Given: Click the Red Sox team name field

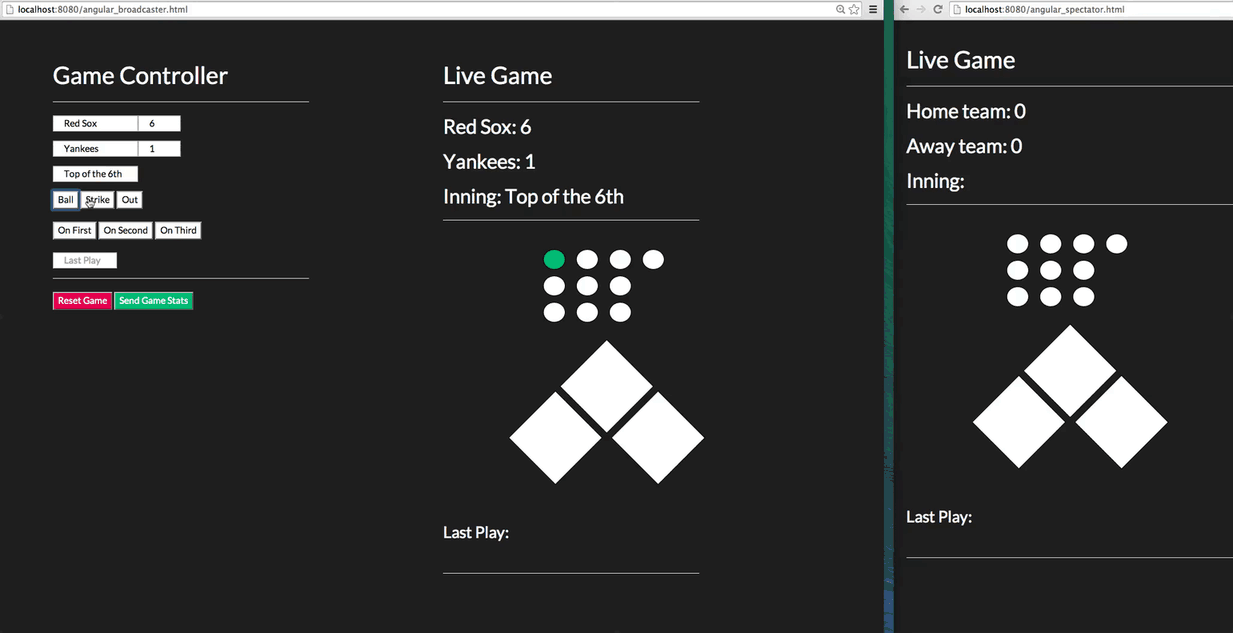Looking at the screenshot, I should click(95, 124).
